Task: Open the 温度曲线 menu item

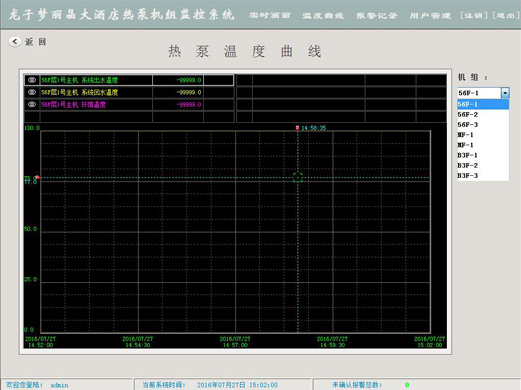Action: pos(323,16)
